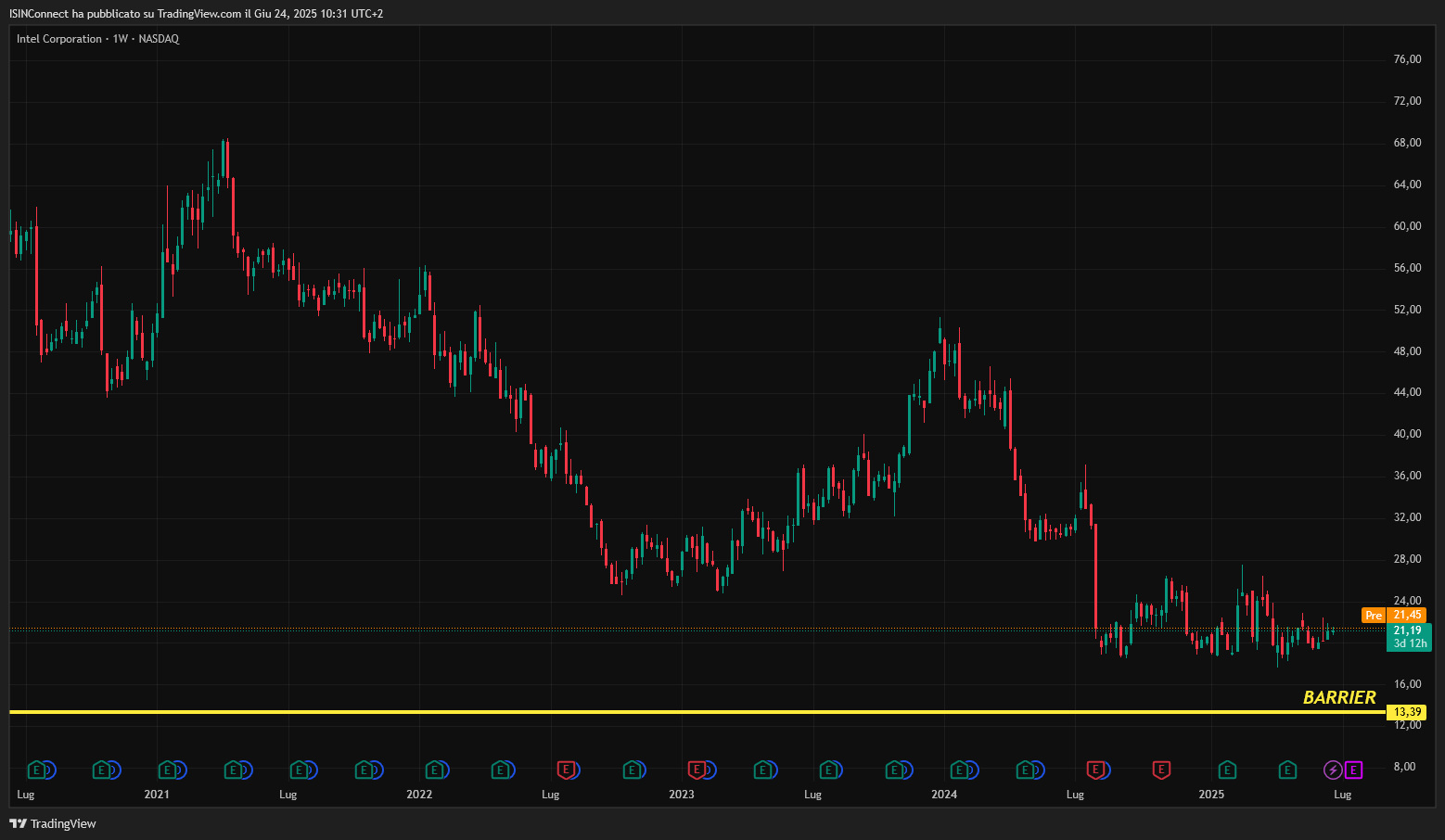Click the 36,00 price axis label
1445x840 pixels.
coord(1407,476)
